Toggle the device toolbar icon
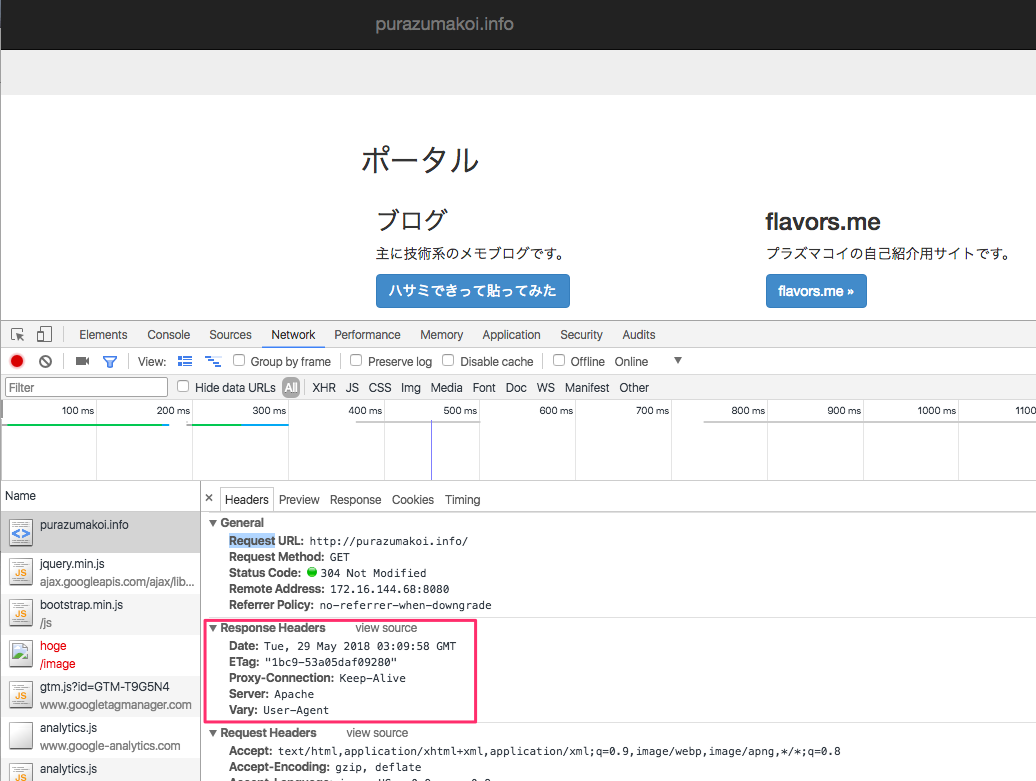This screenshot has height=781, width=1036. pos(44,334)
